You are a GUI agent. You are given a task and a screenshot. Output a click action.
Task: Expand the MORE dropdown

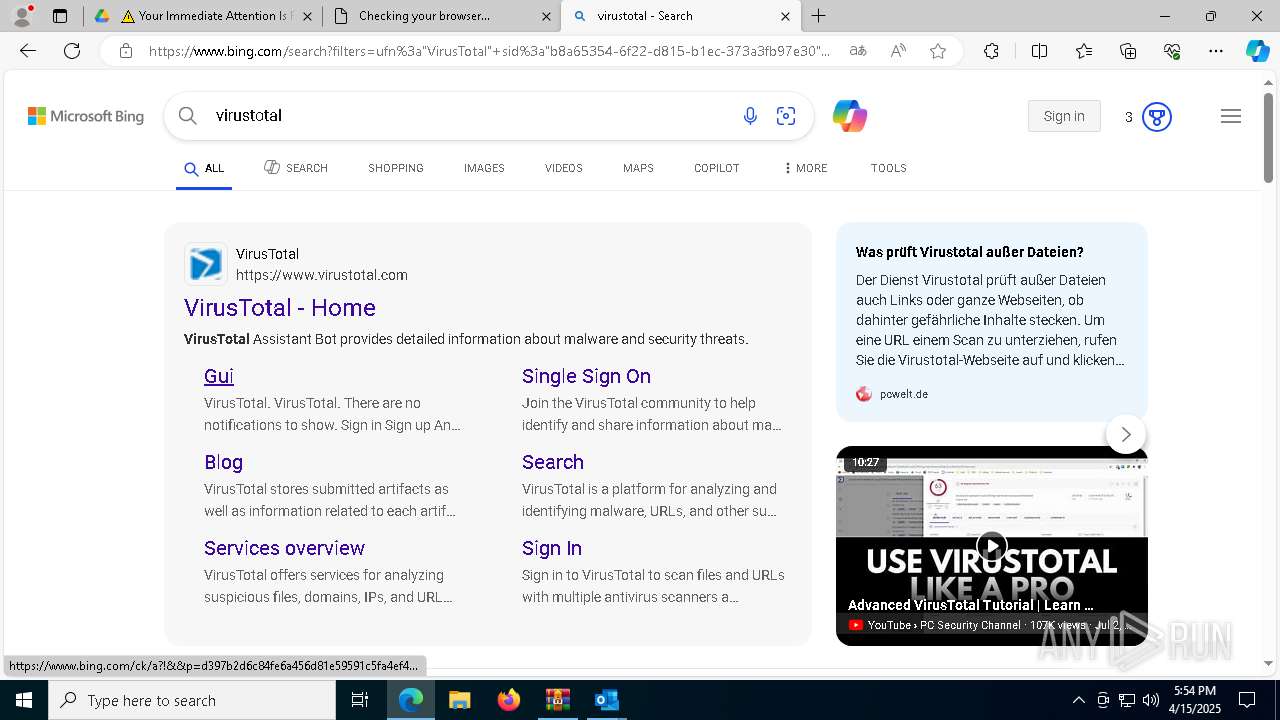pos(805,168)
